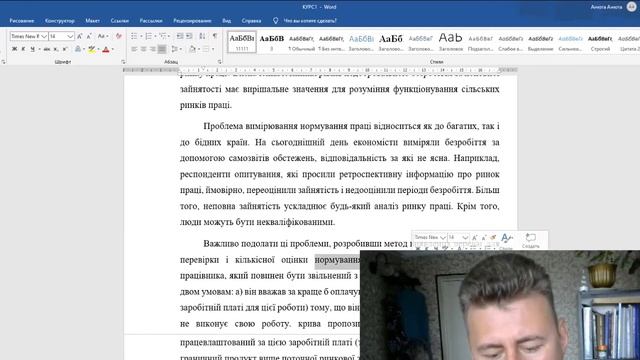Open ribbon font size dropdown
This screenshot has width=640, height=360.
click(70, 36)
